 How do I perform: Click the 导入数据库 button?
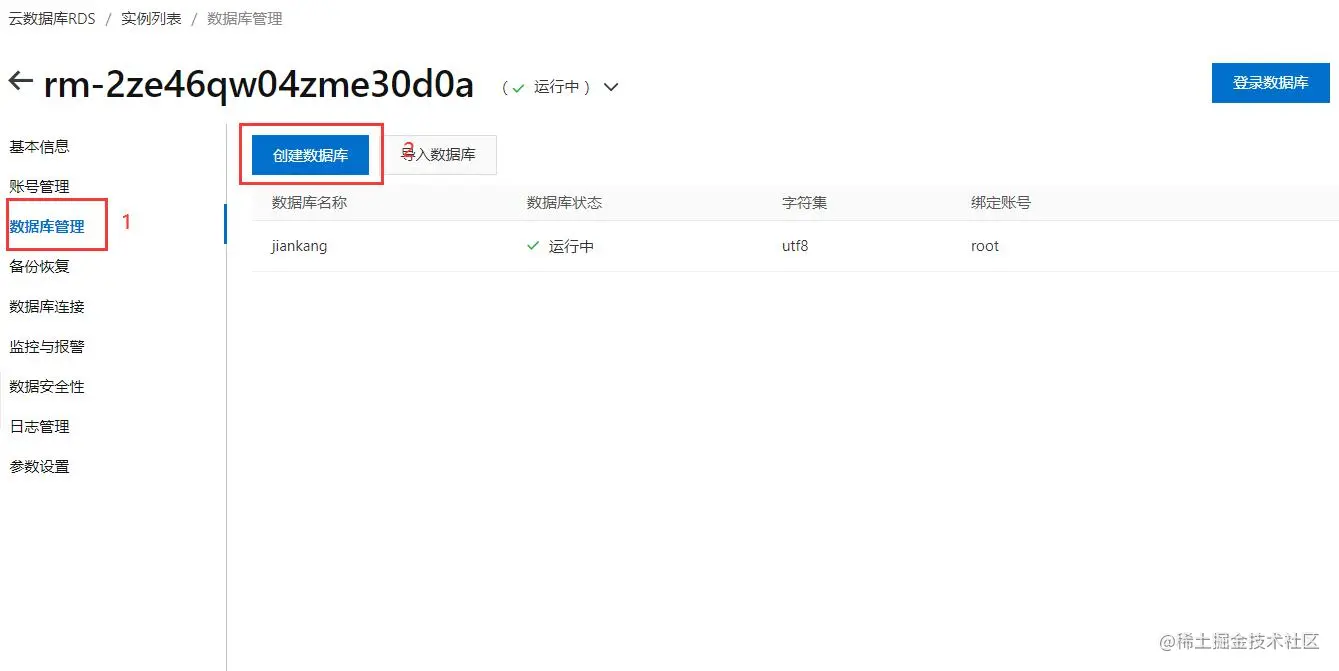click(x=440, y=155)
